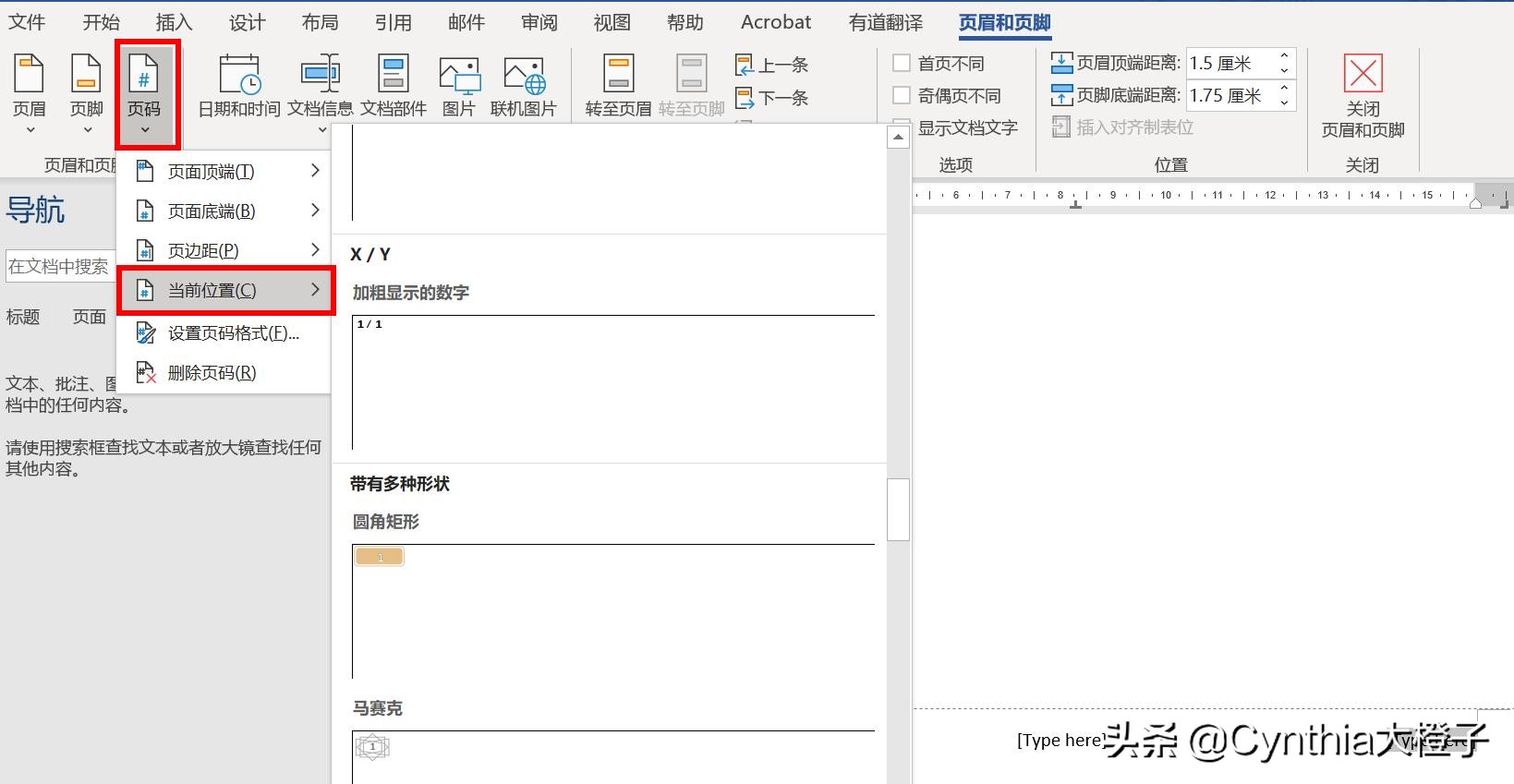Toggle the 首页不同 checkbox

(x=902, y=63)
